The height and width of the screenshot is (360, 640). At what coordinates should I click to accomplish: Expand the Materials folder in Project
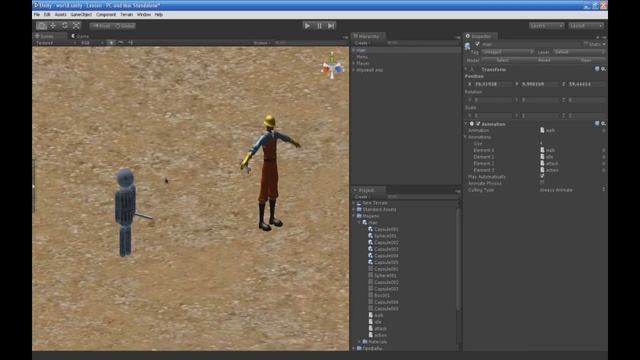(360, 342)
